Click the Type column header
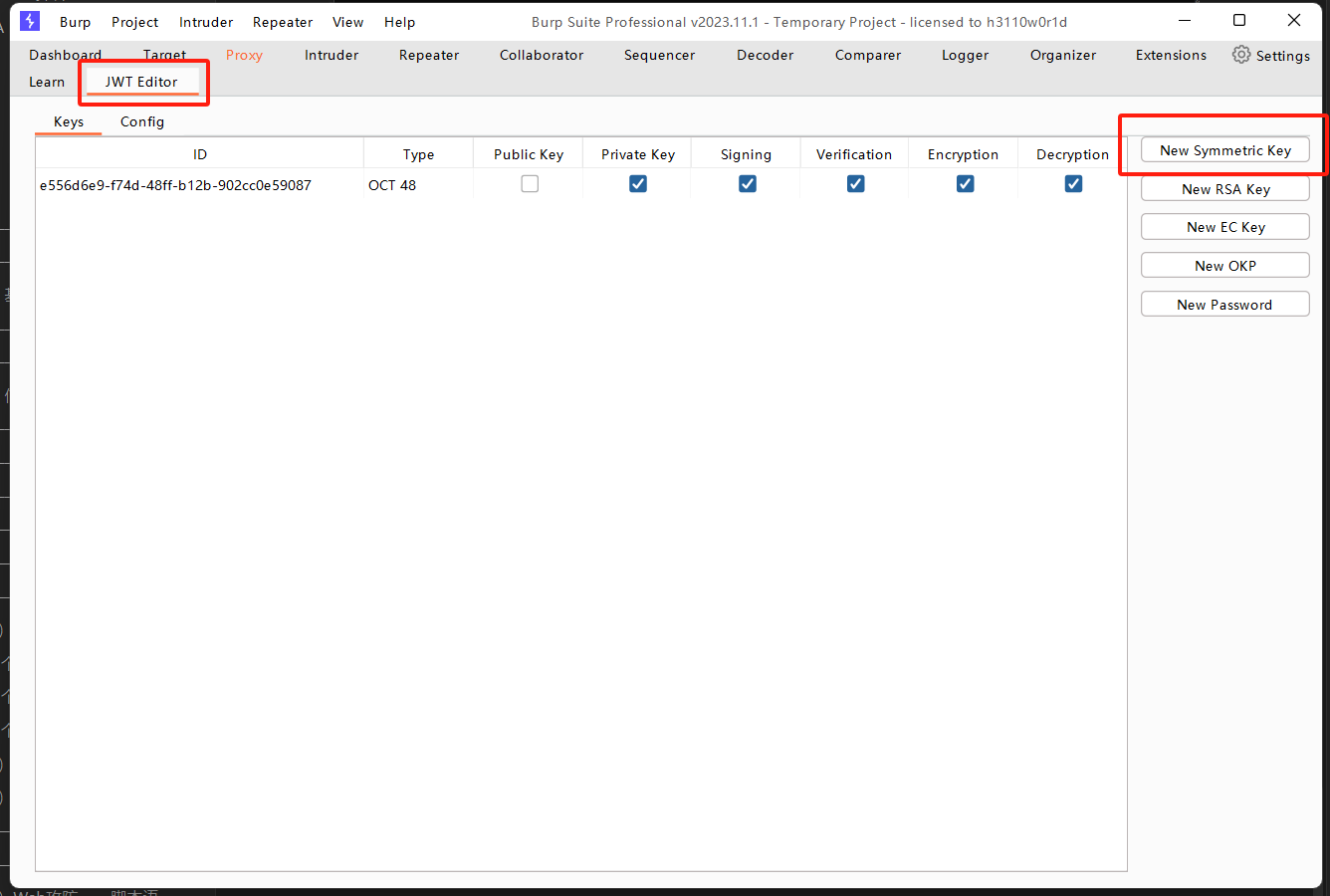Viewport: 1330px width, 896px height. [419, 154]
